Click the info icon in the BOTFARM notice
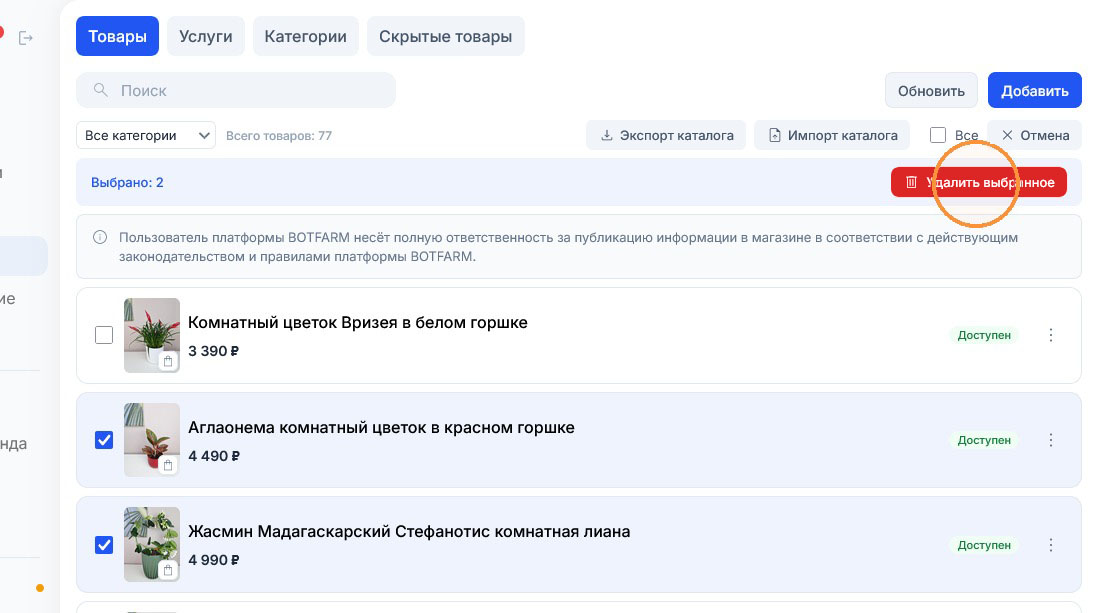Image resolution: width=1098 pixels, height=613 pixels. (x=100, y=237)
